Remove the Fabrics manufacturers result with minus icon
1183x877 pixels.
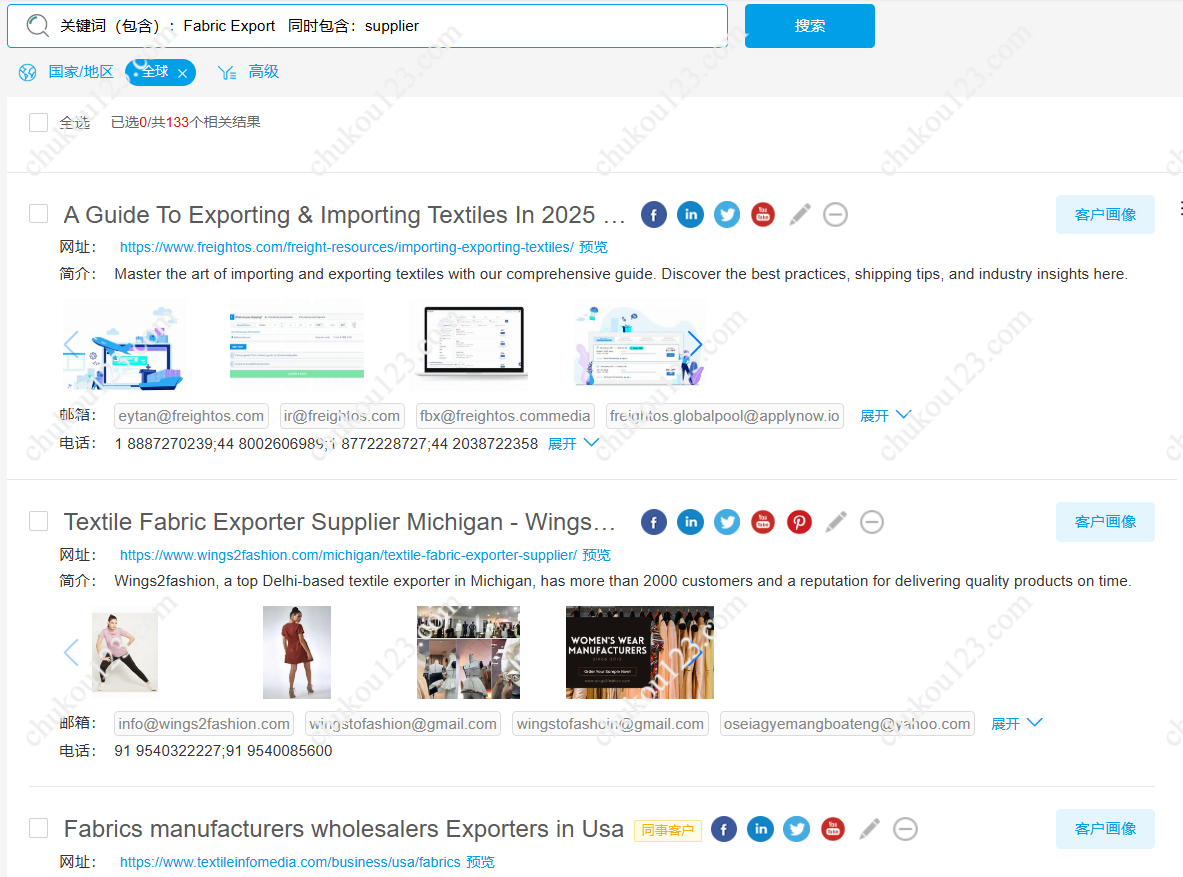905,829
